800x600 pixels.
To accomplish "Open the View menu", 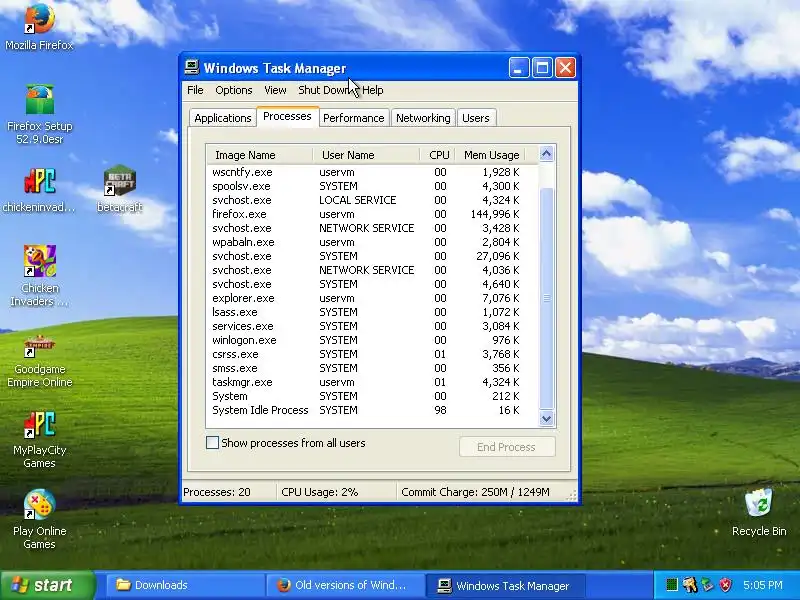I will click(275, 90).
